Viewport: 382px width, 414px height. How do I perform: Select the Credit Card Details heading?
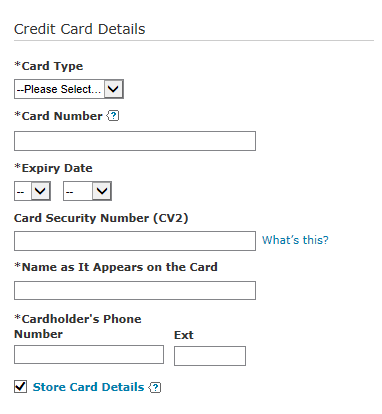pos(80,29)
